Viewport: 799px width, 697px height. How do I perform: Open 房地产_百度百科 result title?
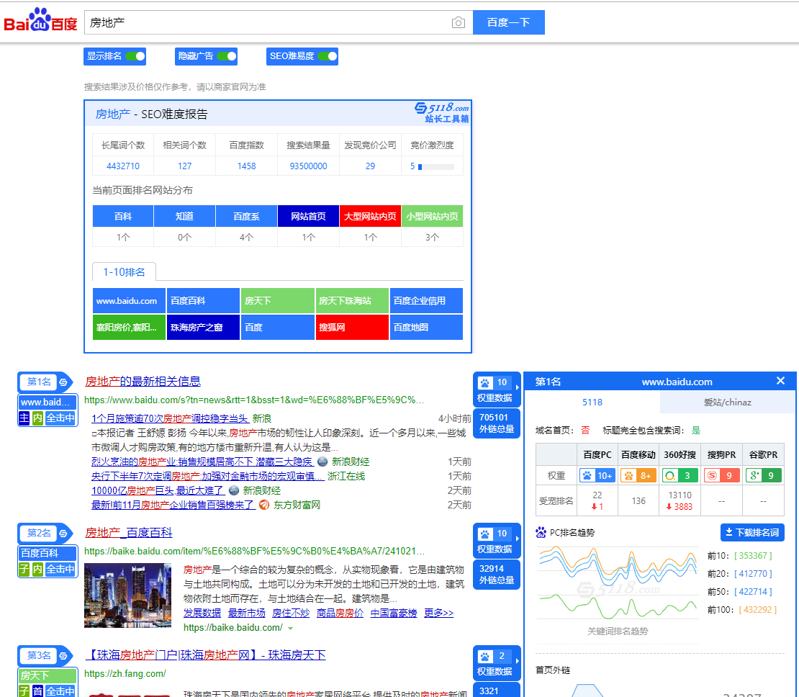[128, 532]
